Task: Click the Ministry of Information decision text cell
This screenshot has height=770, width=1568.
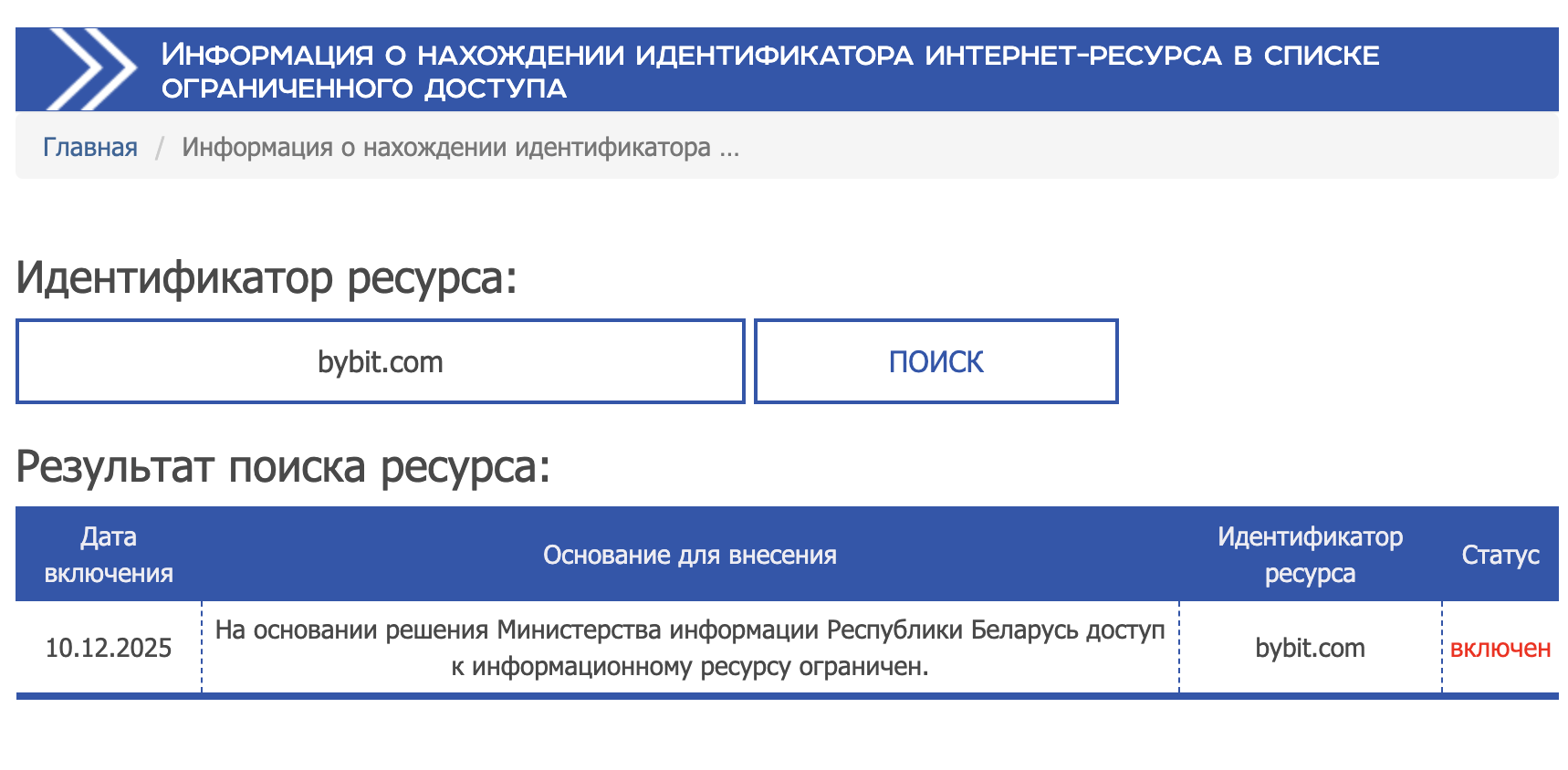Action: 691,648
